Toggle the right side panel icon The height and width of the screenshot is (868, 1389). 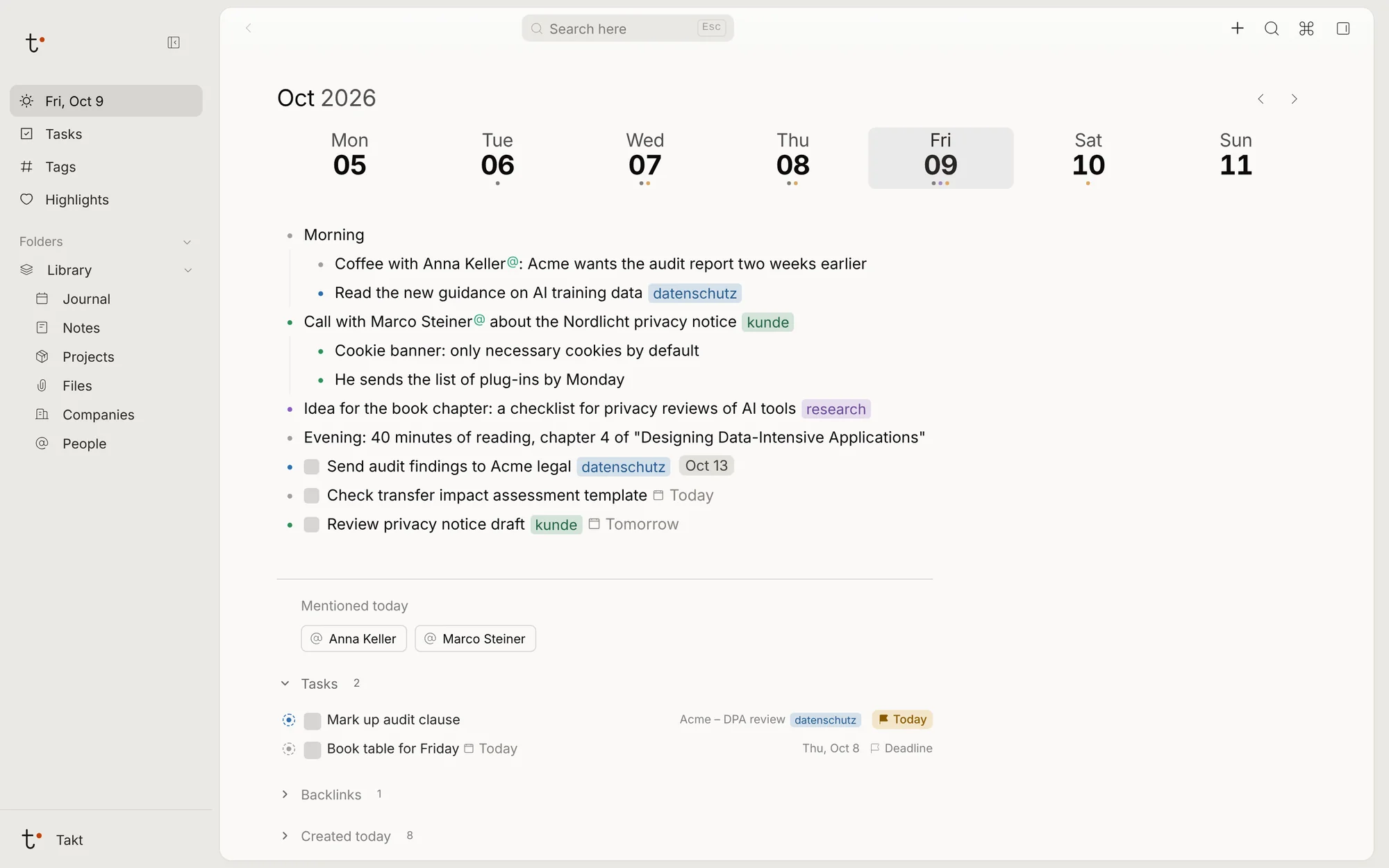1343,28
